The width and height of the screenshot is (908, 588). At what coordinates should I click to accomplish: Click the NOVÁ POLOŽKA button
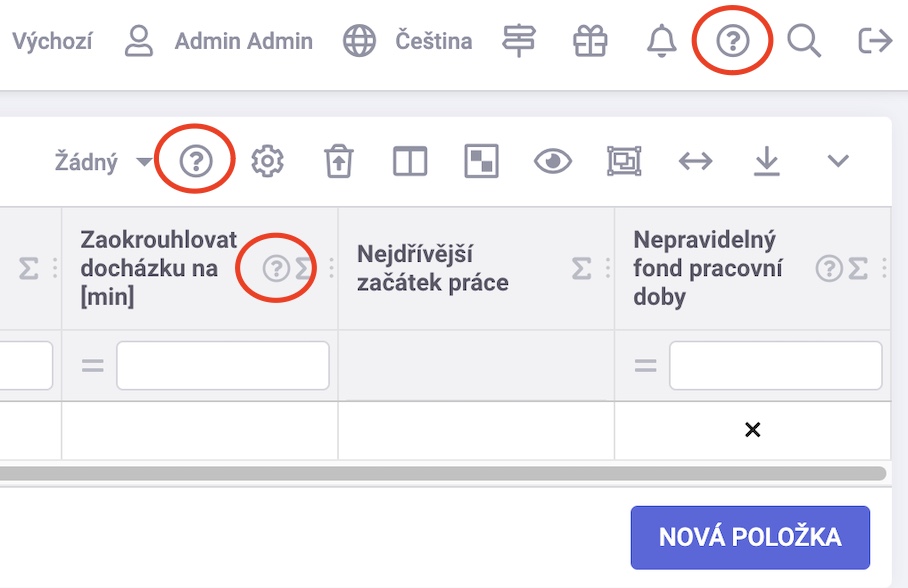[750, 538]
